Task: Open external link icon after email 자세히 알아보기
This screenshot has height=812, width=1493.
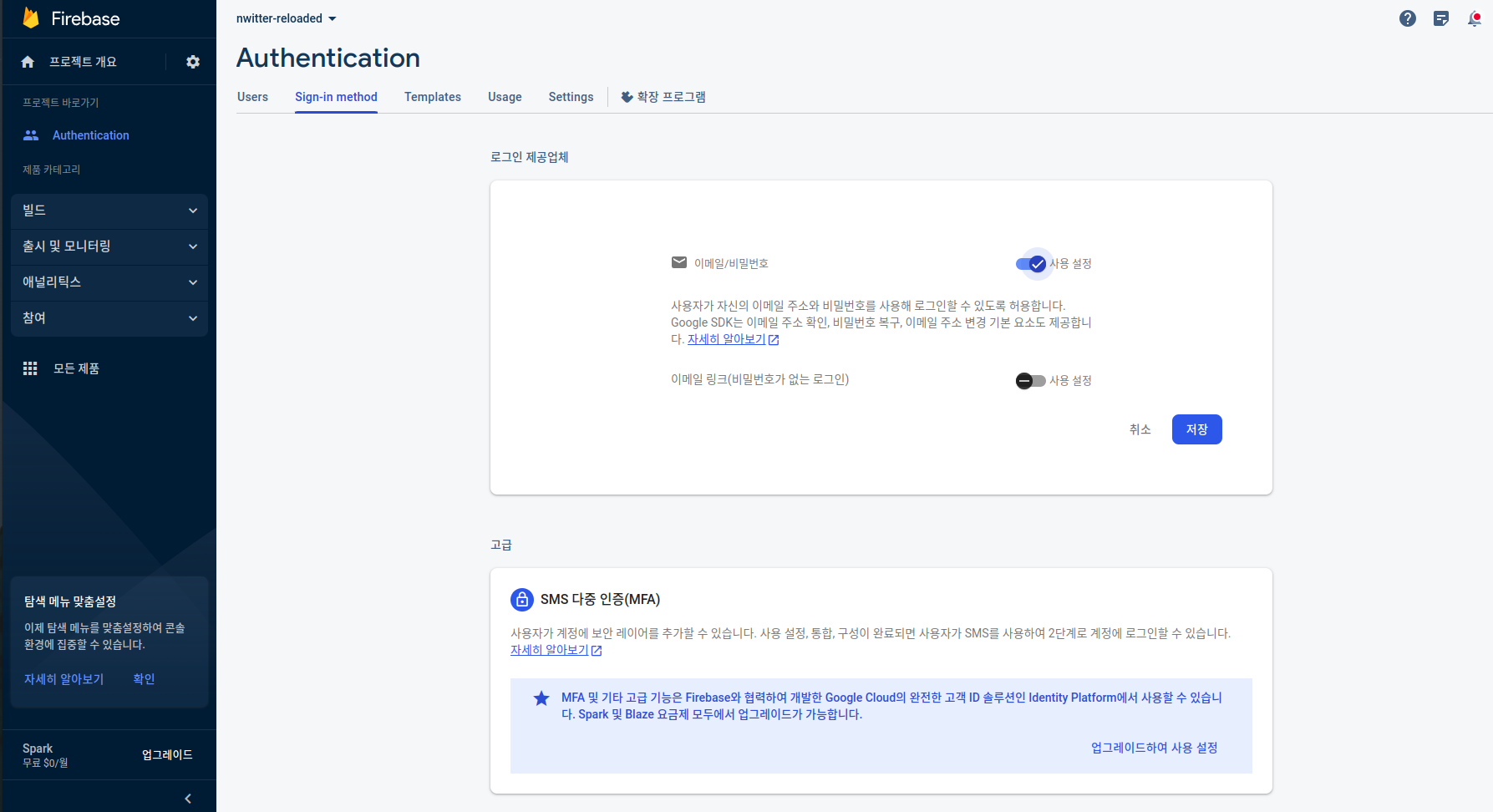Action: pyautogui.click(x=774, y=340)
